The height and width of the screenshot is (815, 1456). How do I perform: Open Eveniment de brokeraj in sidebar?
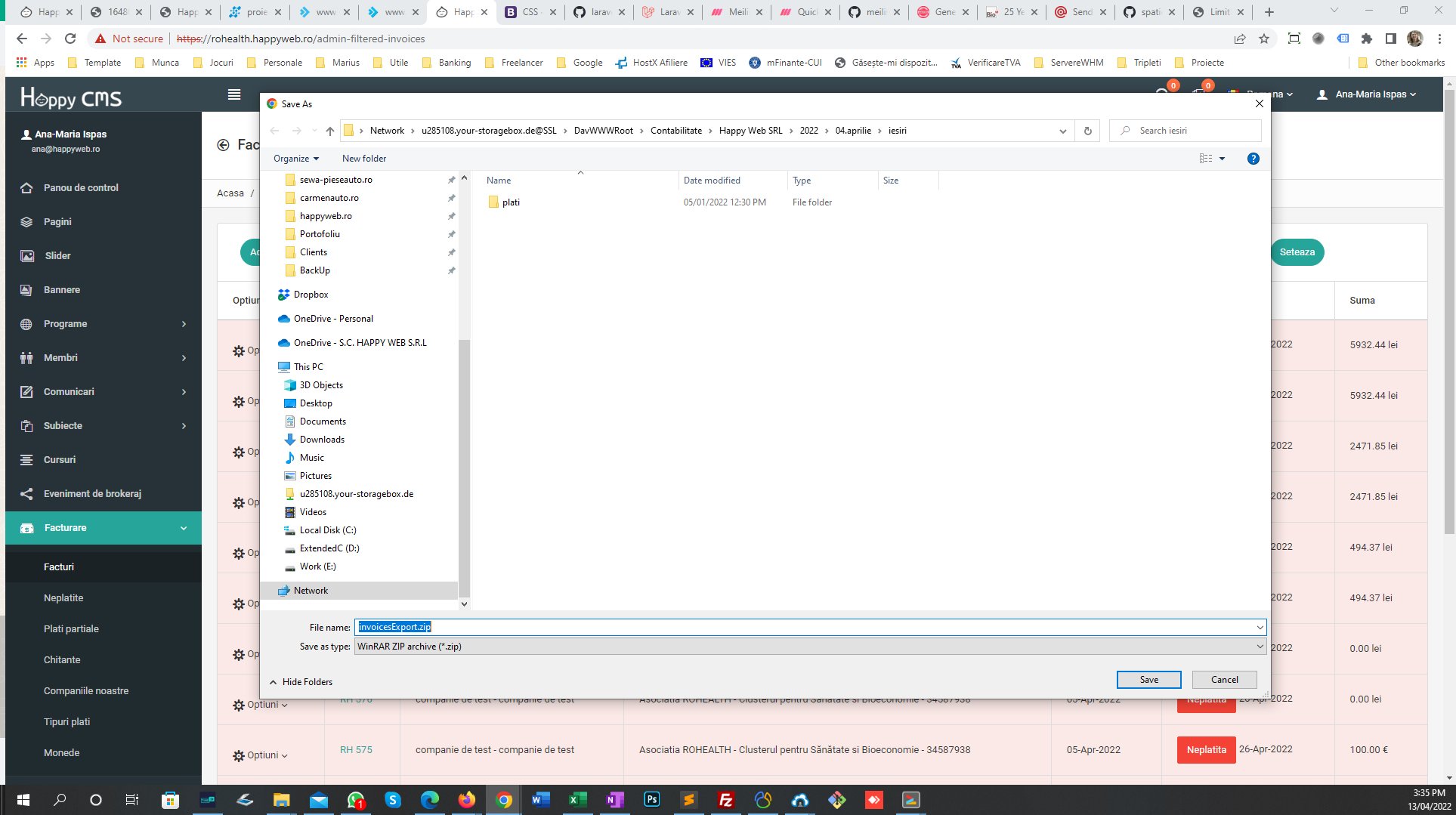tap(92, 494)
